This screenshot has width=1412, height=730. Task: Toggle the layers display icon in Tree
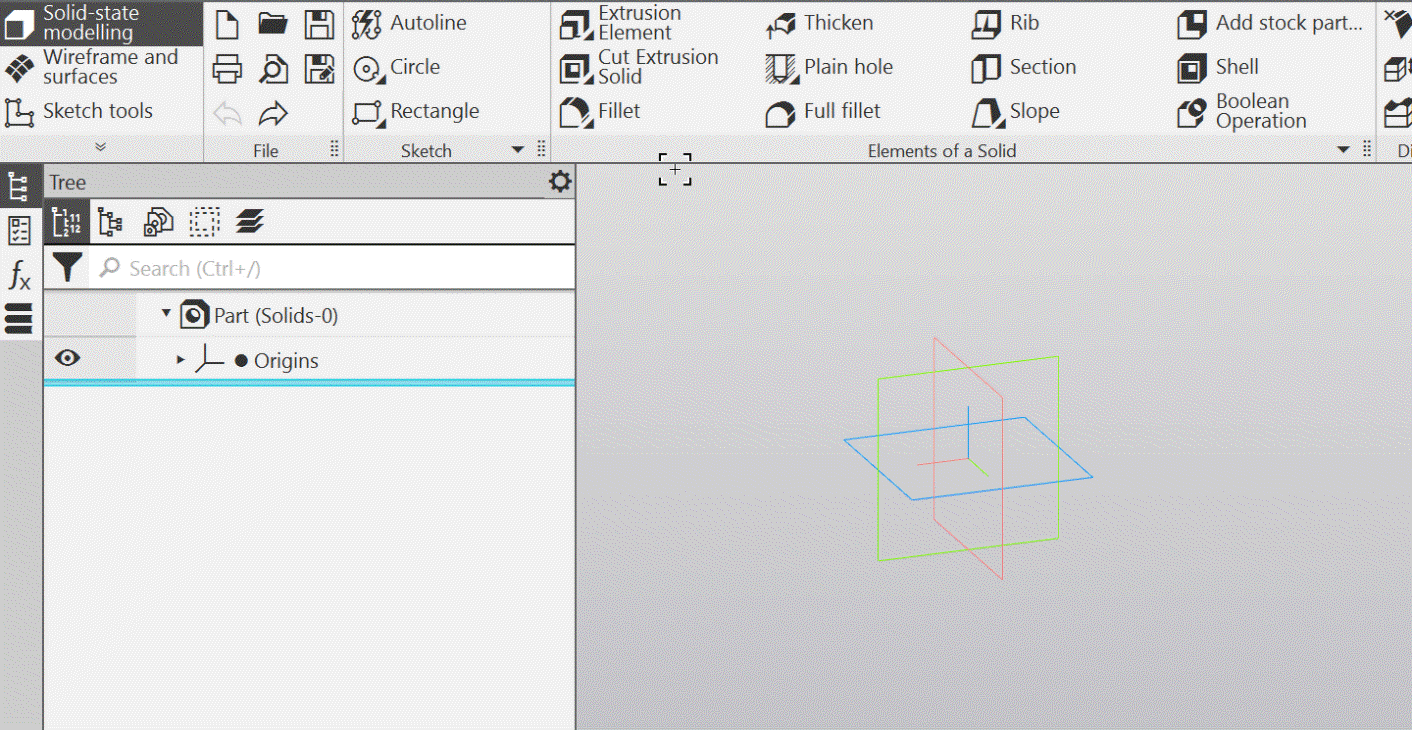pos(249,222)
